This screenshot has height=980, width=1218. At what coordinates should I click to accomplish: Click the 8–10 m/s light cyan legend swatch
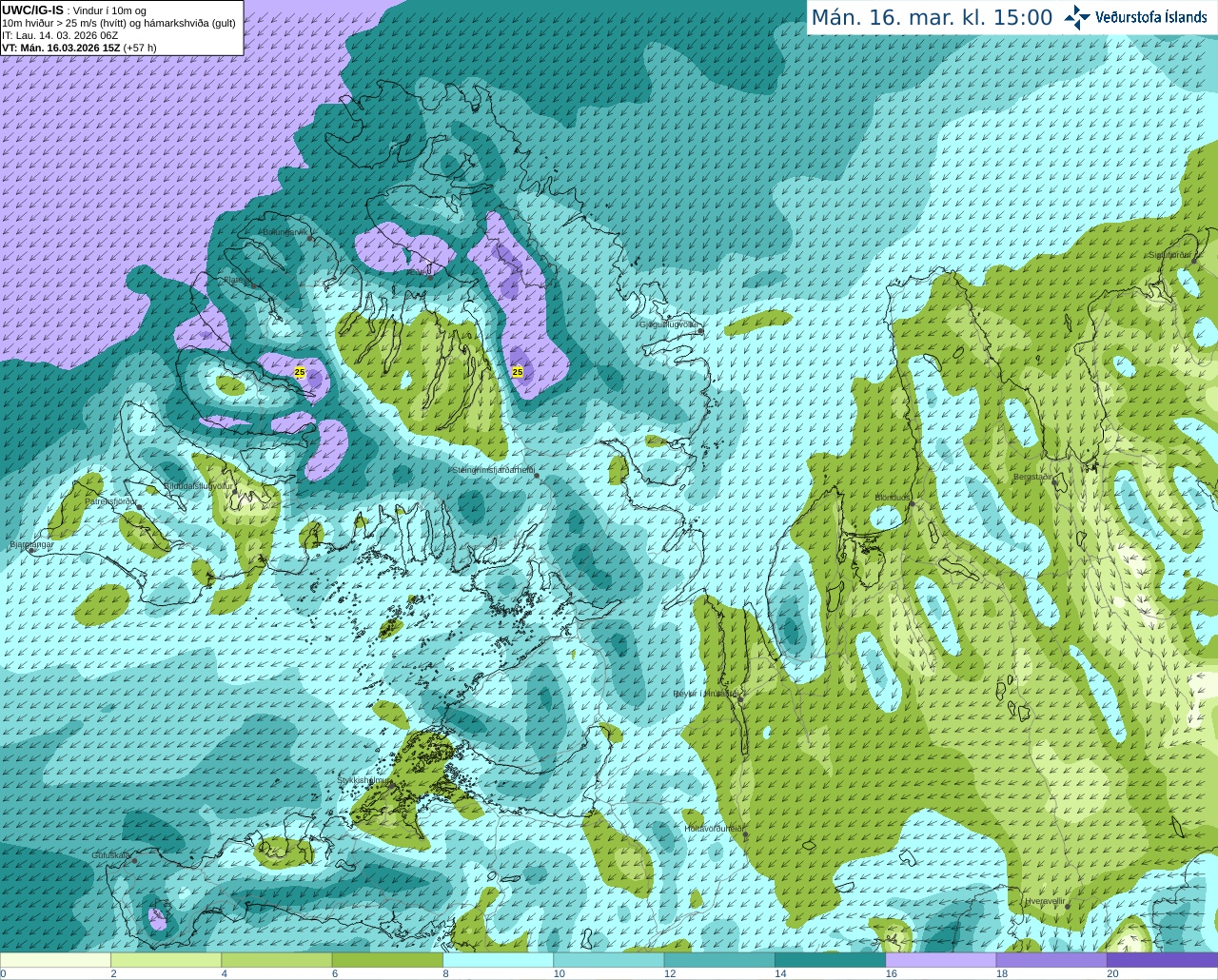(498, 960)
